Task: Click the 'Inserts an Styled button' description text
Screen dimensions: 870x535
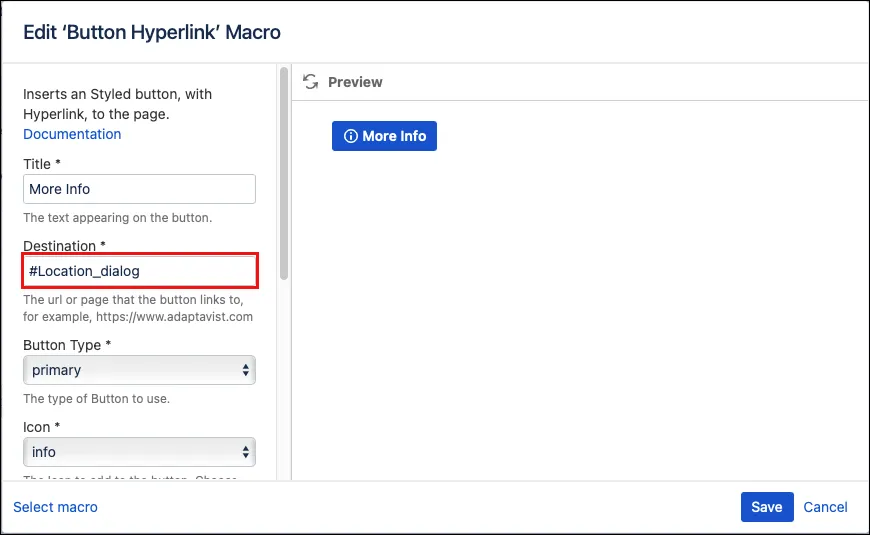Action: [117, 104]
